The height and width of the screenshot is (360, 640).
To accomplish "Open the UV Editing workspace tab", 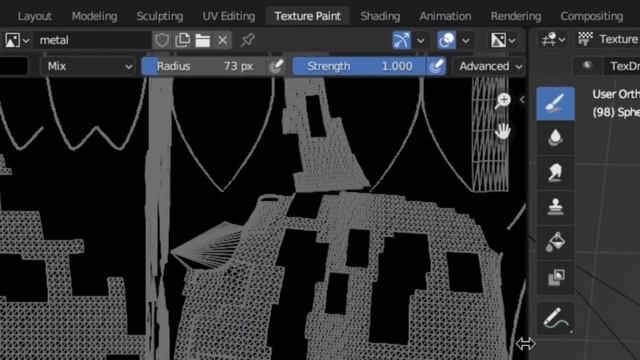I will (229, 16).
